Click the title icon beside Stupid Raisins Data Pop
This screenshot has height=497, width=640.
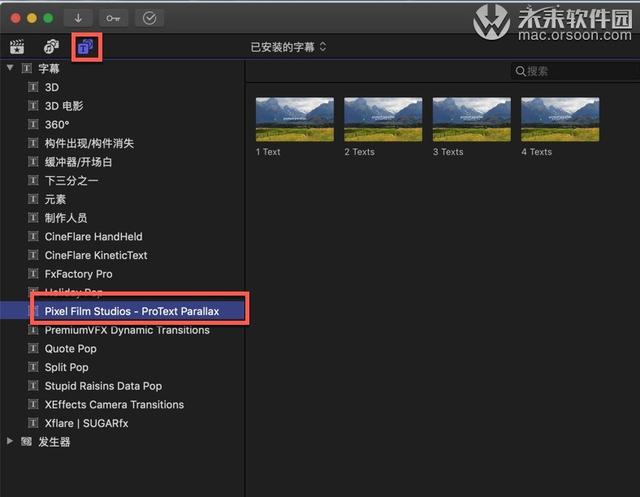coord(33,386)
